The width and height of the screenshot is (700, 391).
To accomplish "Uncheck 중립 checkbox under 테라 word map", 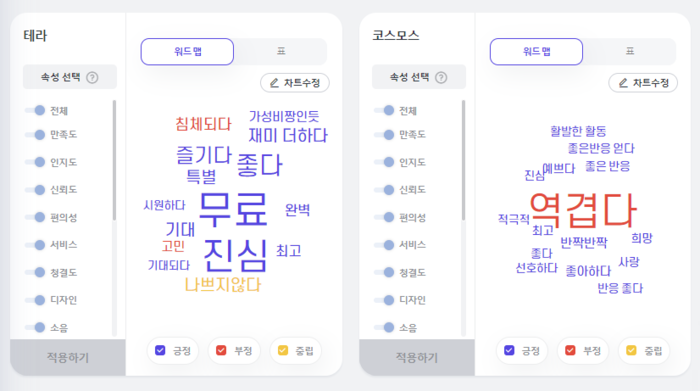I will pyautogui.click(x=283, y=350).
